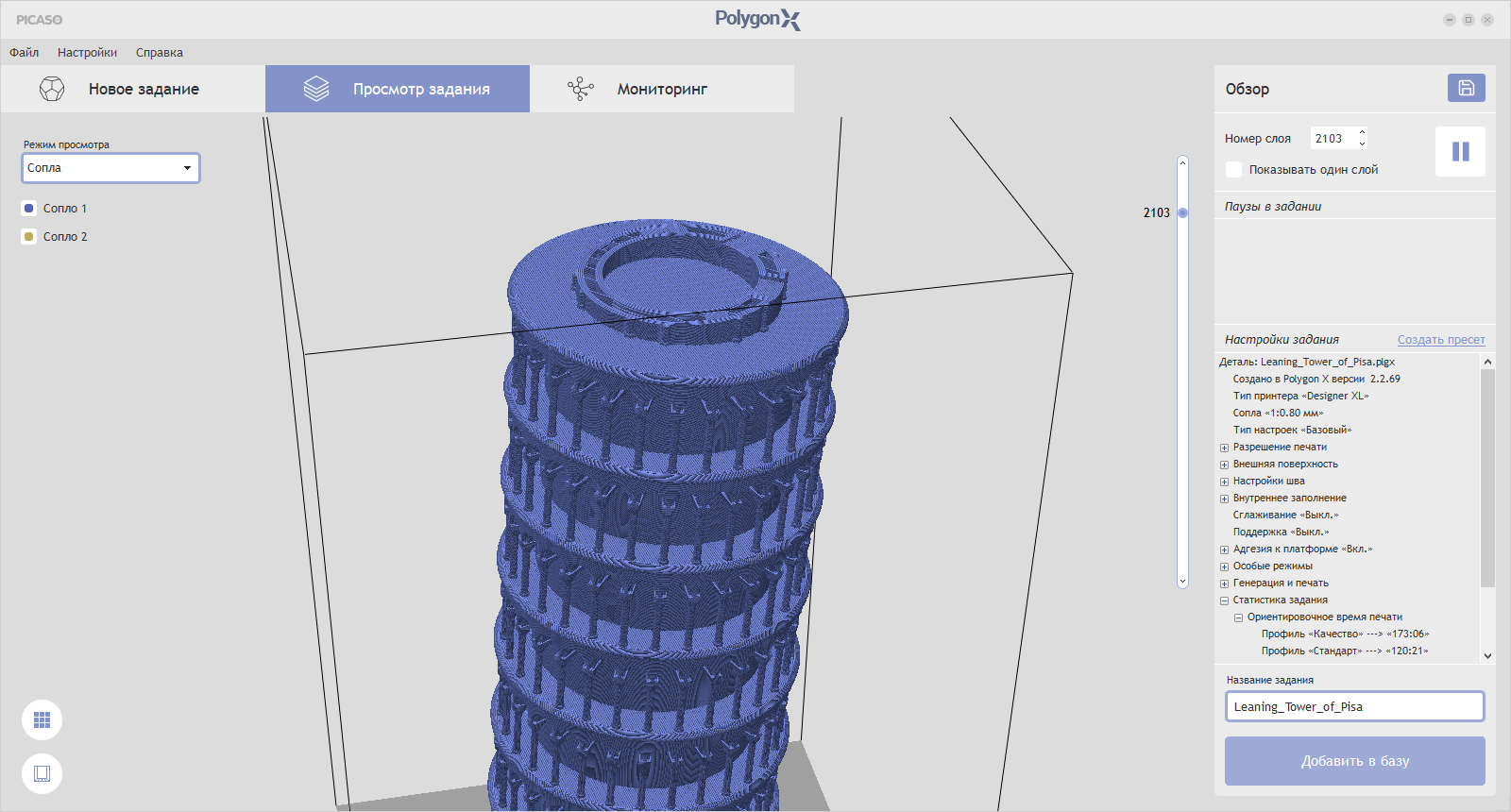Switch to Просмотр задания tab

398,89
